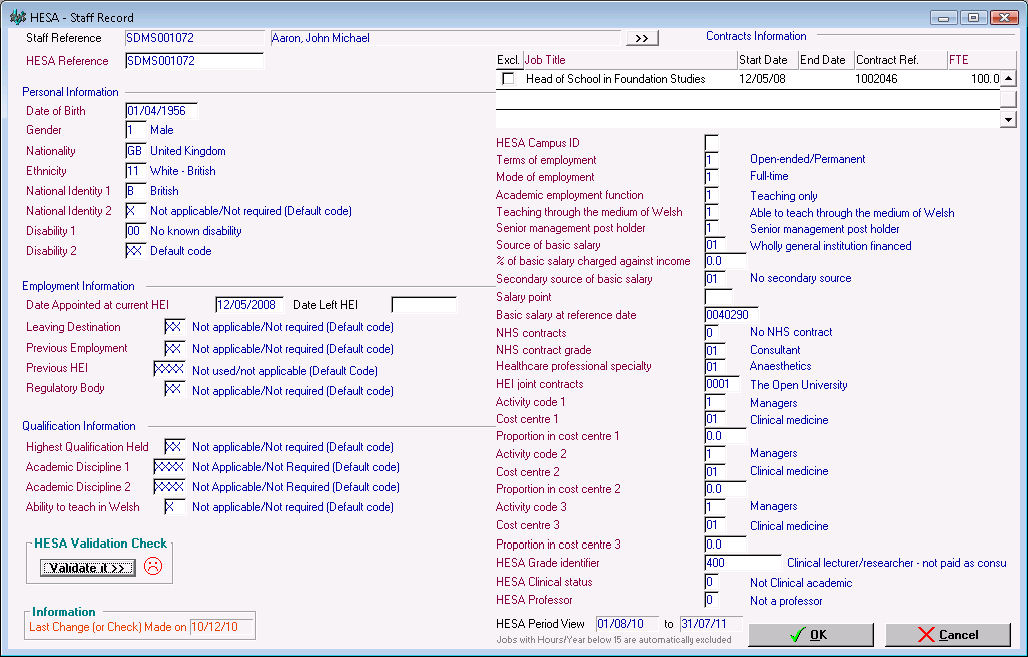
Task: Click the staff name Aaron, John Michael
Action: click(321, 38)
